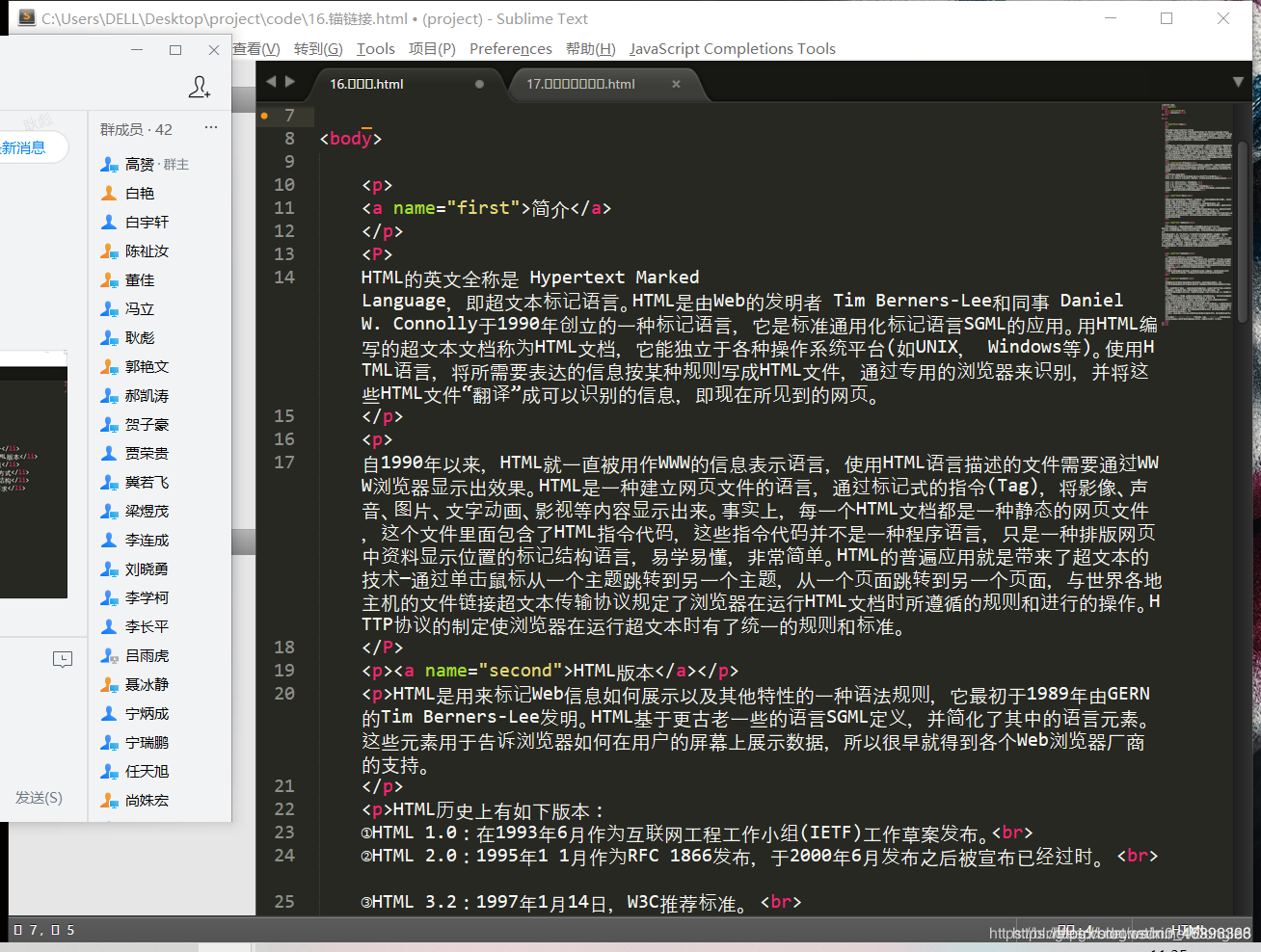Image resolution: width=1261 pixels, height=952 pixels.
Task: Open the 查看(V) menu
Action: tap(256, 49)
